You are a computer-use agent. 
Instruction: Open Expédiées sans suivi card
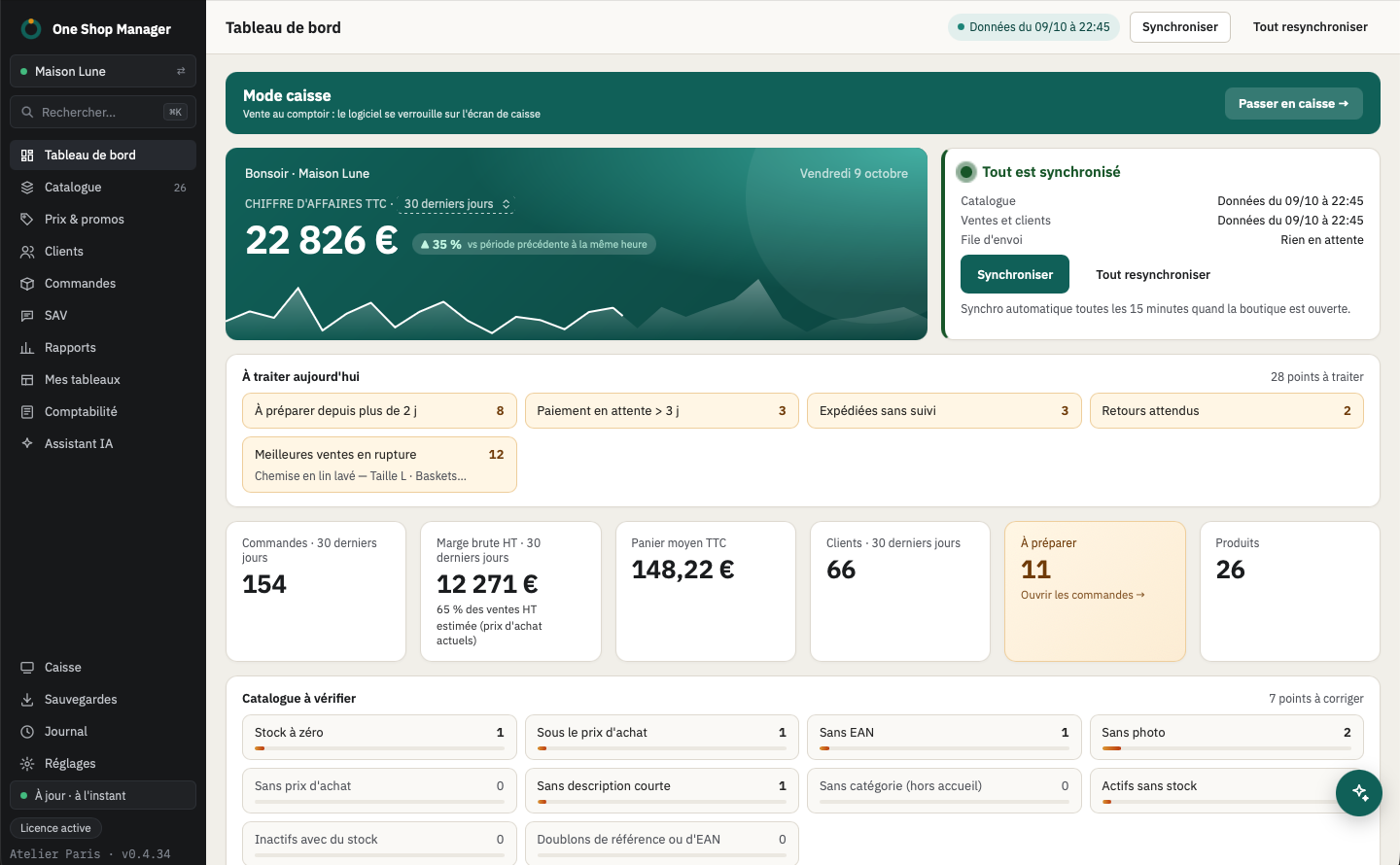pyautogui.click(x=944, y=410)
